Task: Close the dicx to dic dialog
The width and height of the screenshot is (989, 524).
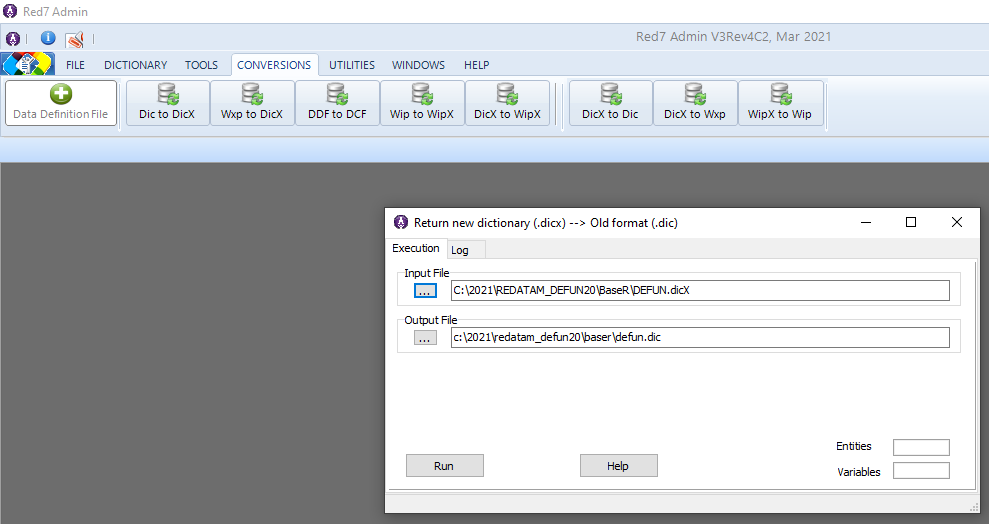Action: tap(957, 222)
